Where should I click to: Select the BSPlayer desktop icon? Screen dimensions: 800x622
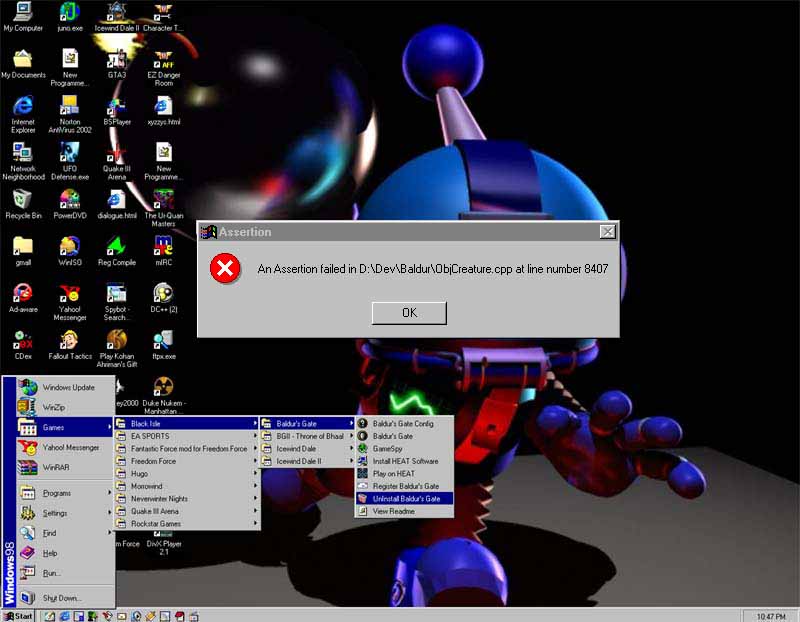117,111
